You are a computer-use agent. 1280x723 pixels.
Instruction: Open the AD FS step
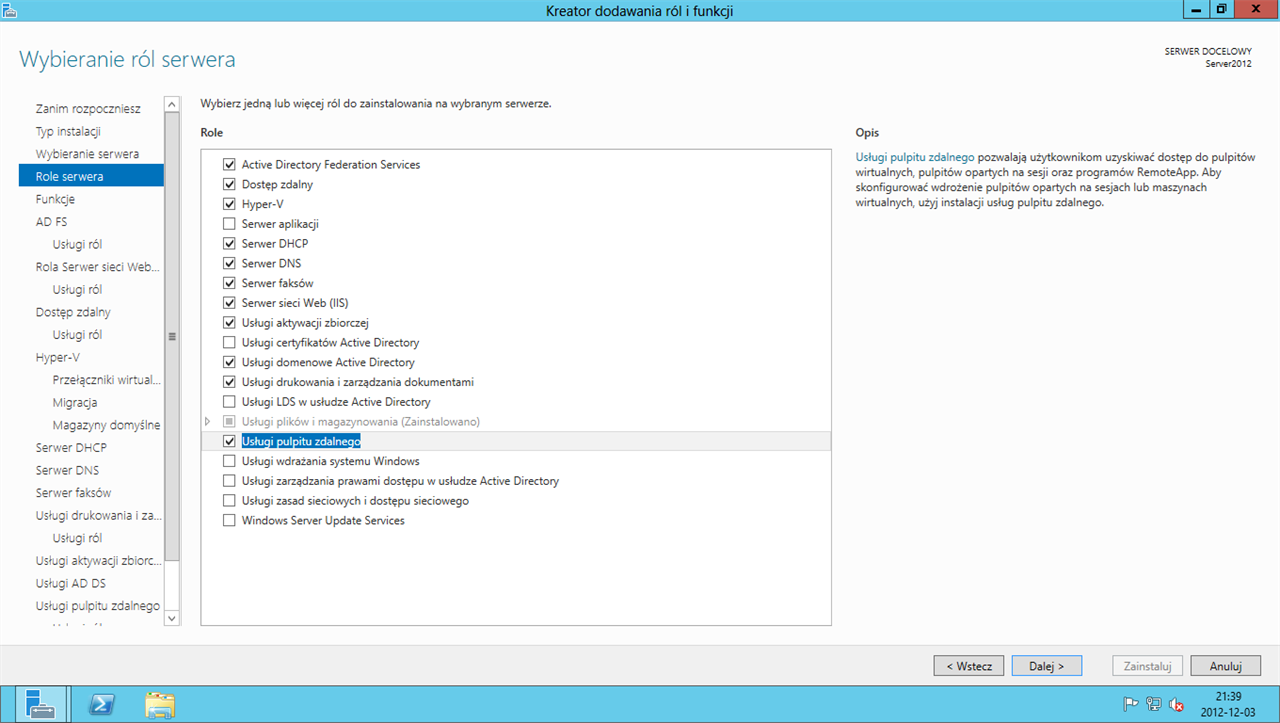(51, 222)
